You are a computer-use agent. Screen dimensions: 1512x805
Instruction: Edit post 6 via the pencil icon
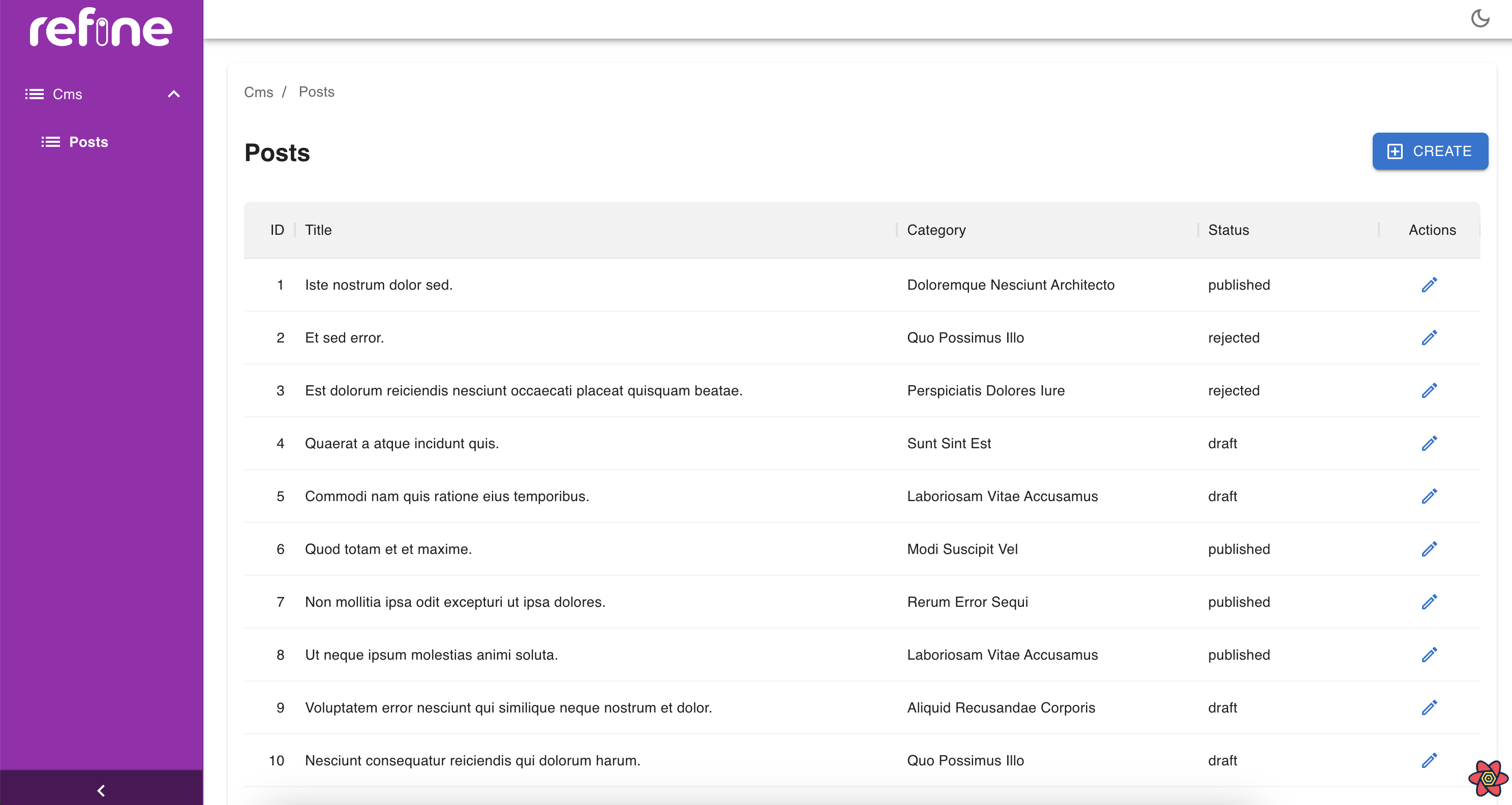point(1429,549)
